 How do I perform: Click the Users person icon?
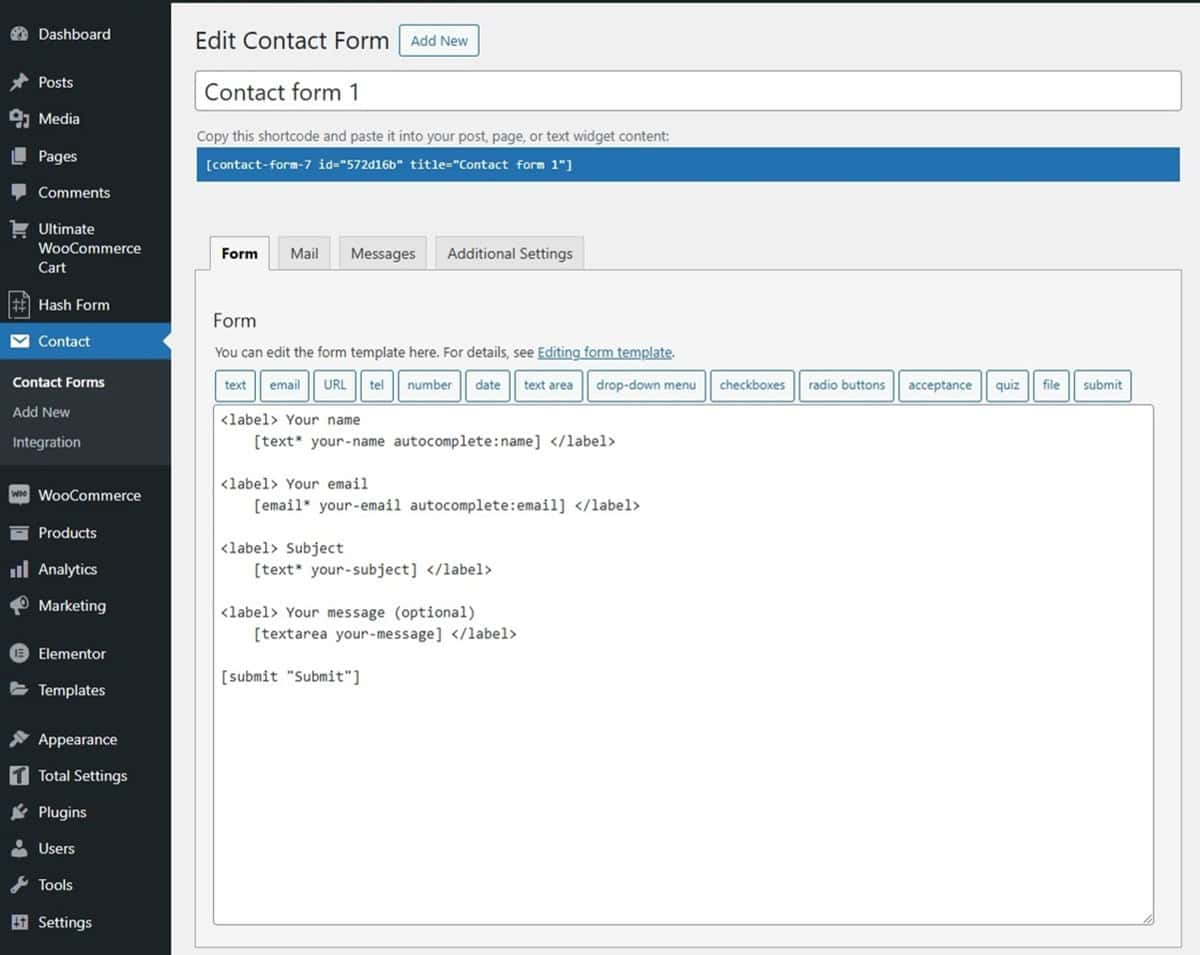pyautogui.click(x=19, y=848)
